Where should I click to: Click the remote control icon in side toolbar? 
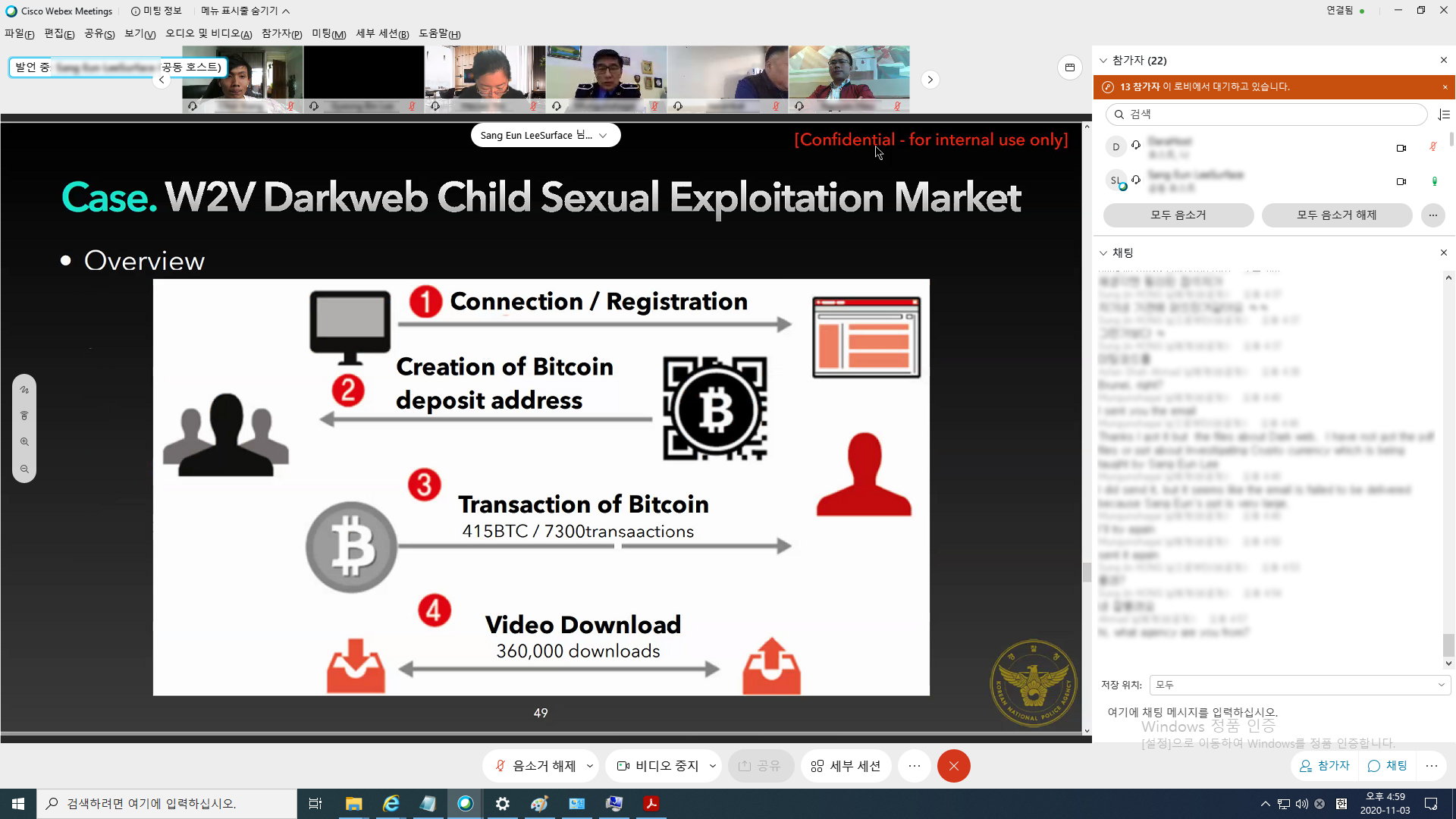[24, 416]
